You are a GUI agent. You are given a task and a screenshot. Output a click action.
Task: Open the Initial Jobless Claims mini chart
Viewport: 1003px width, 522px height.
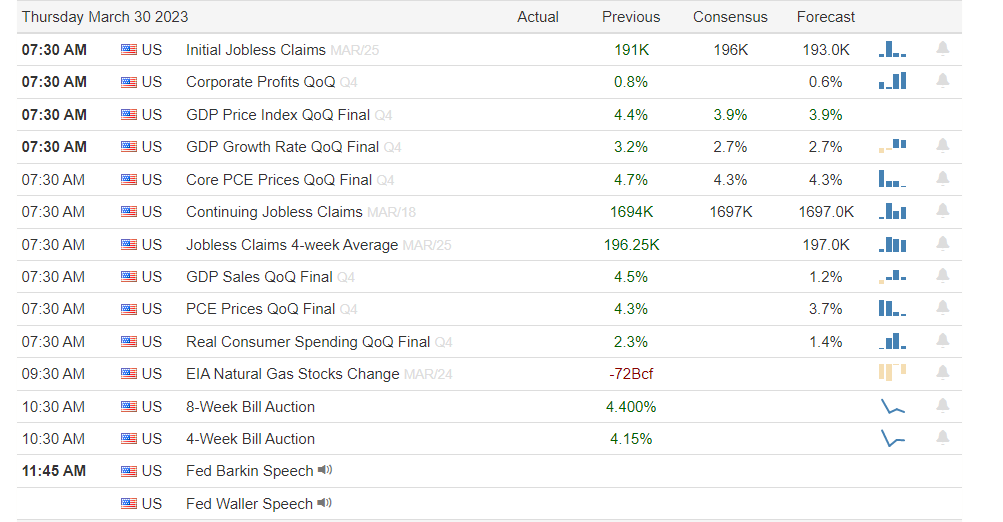892,49
